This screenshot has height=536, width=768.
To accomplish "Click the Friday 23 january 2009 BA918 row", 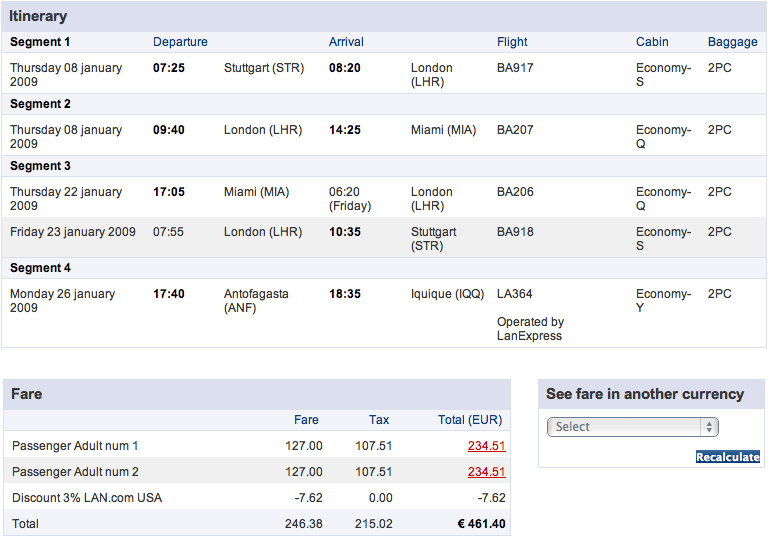I will point(384,238).
